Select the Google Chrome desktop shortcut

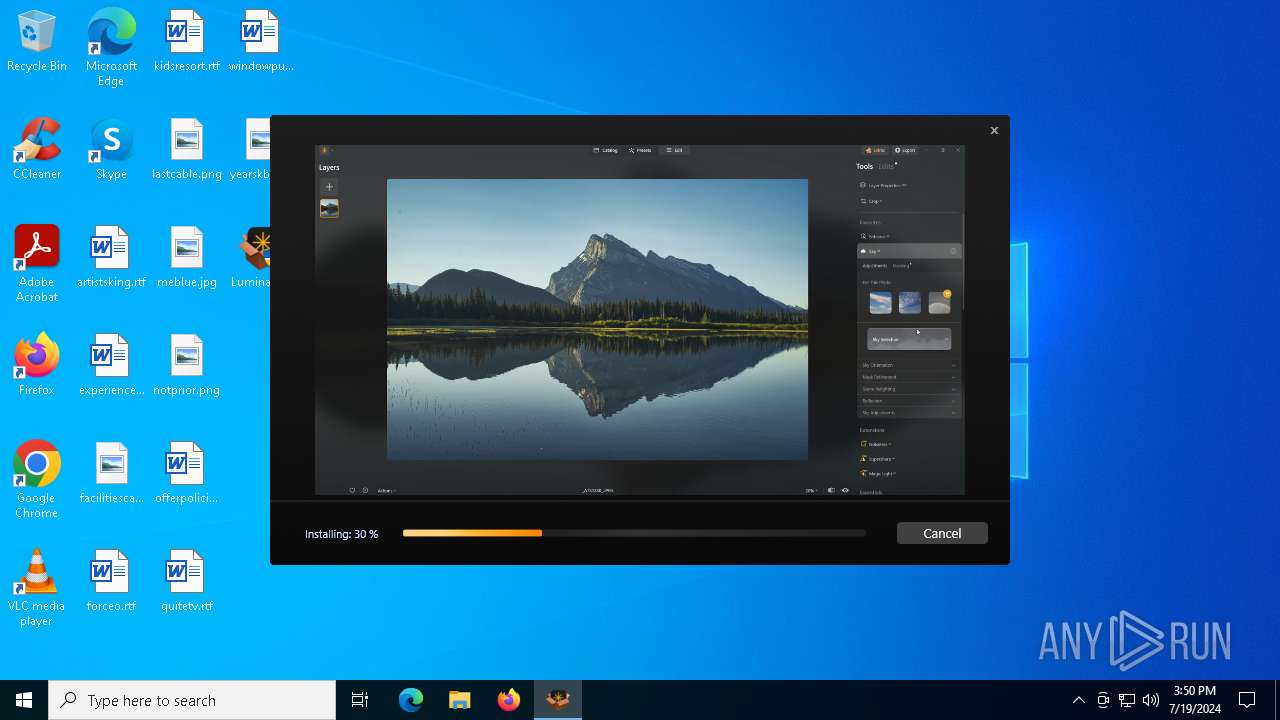(37, 481)
